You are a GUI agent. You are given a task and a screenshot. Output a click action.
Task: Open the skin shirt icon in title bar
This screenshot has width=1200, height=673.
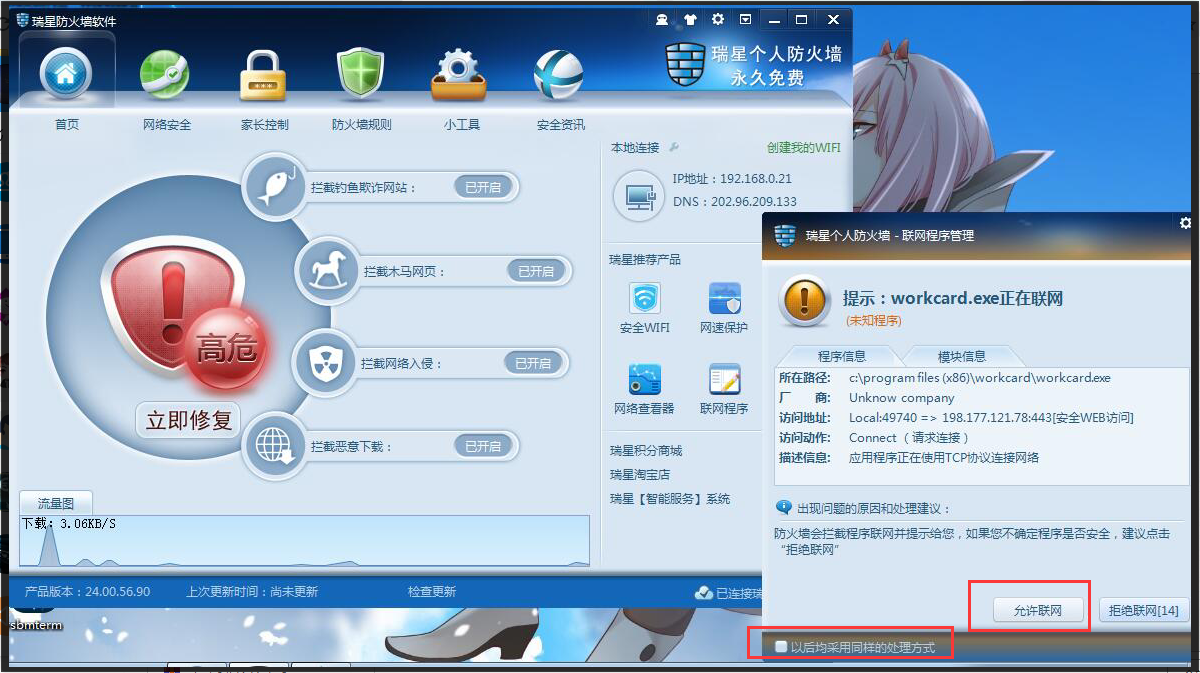pyautogui.click(x=690, y=19)
